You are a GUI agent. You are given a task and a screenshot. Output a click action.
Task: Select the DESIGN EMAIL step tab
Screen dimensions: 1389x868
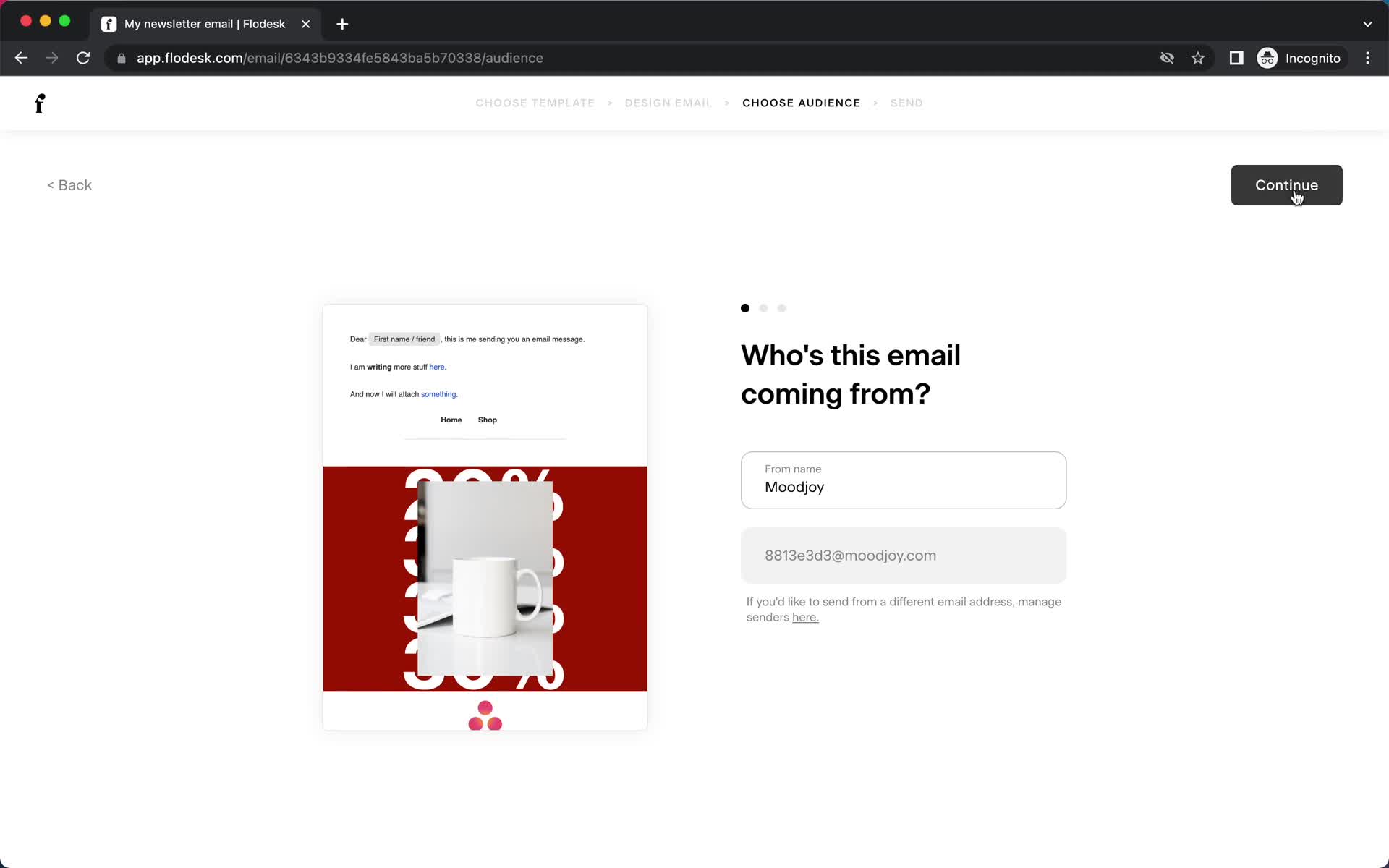[667, 102]
